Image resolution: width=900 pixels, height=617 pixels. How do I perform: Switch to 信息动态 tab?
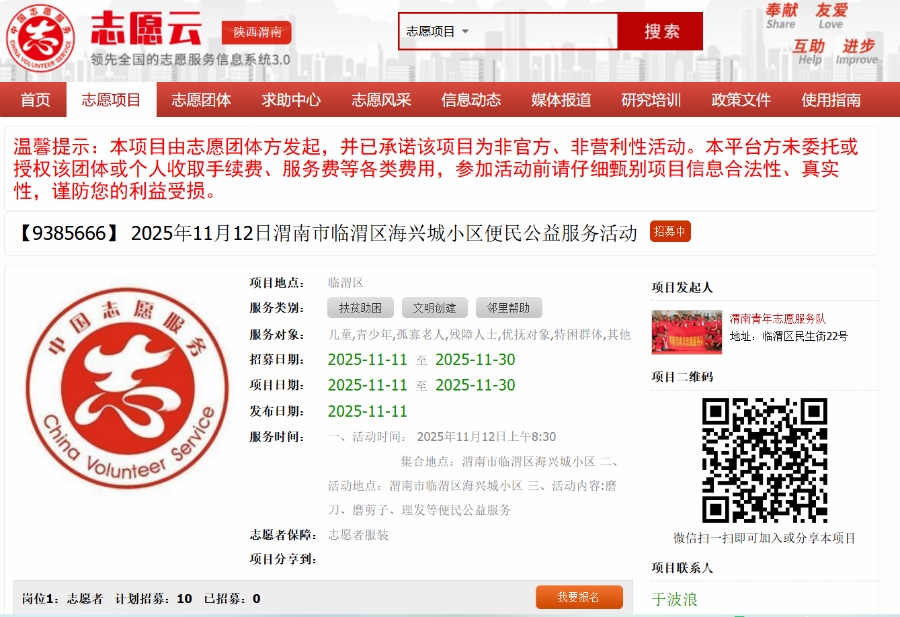click(471, 100)
